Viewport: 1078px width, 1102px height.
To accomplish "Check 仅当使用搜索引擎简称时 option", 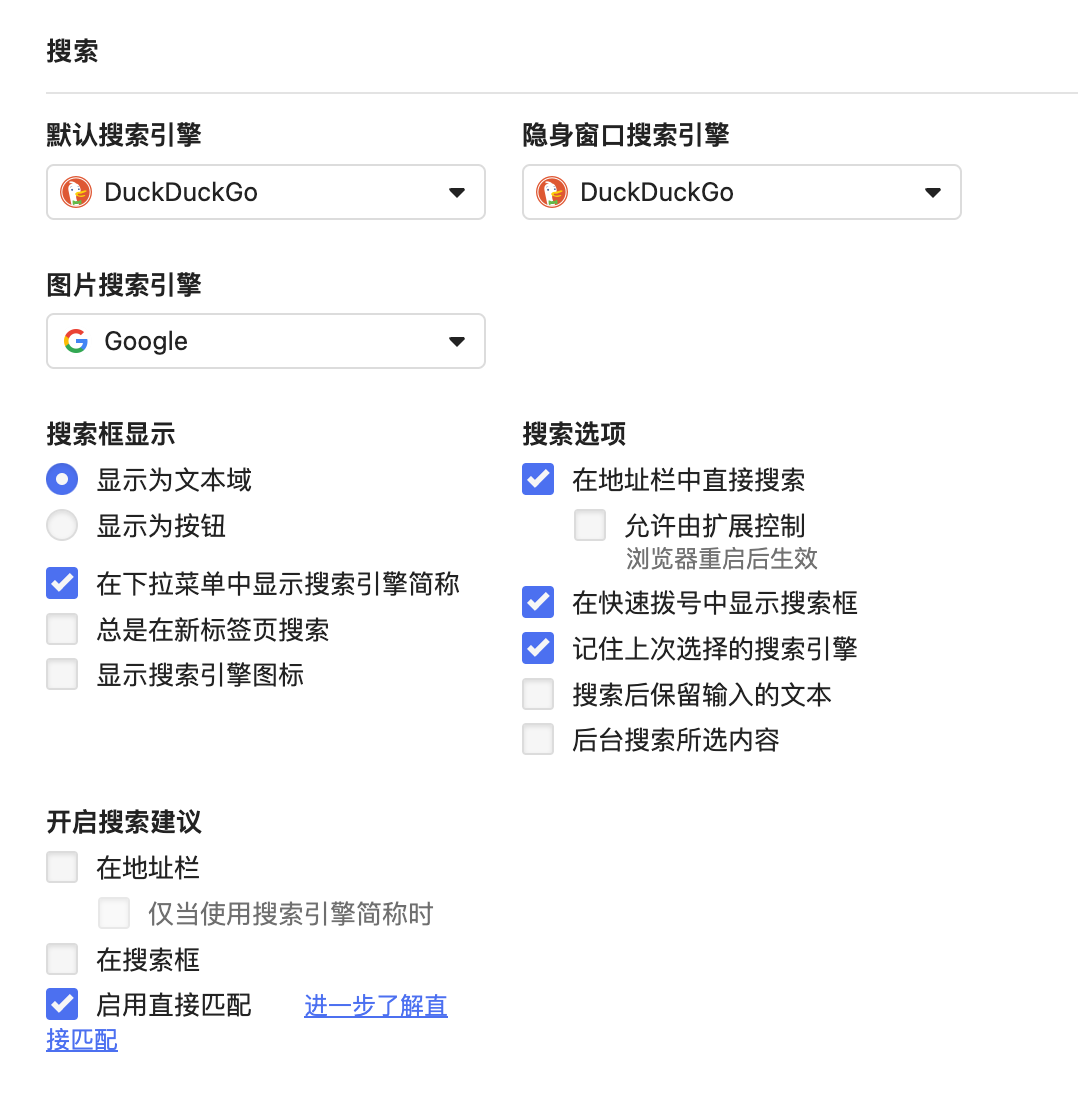I will click(x=114, y=913).
